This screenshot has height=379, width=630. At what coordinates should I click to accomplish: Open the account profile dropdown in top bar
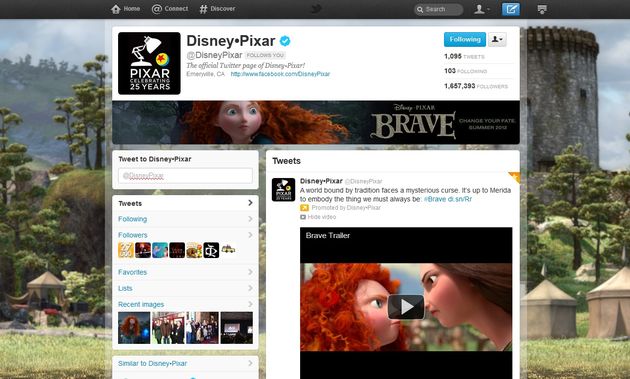pyautogui.click(x=481, y=9)
